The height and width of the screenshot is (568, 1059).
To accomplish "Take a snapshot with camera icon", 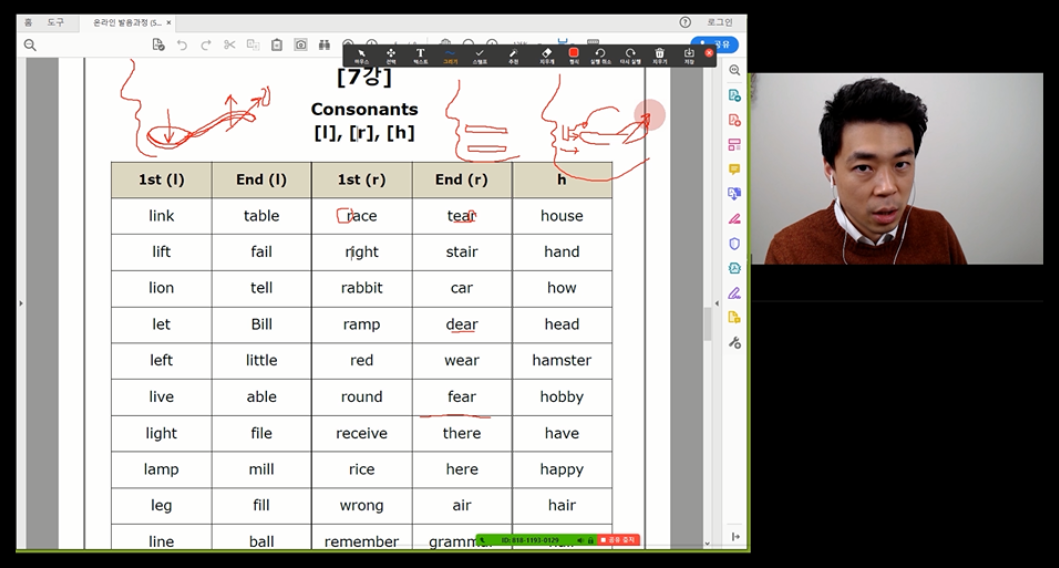I will click(301, 45).
